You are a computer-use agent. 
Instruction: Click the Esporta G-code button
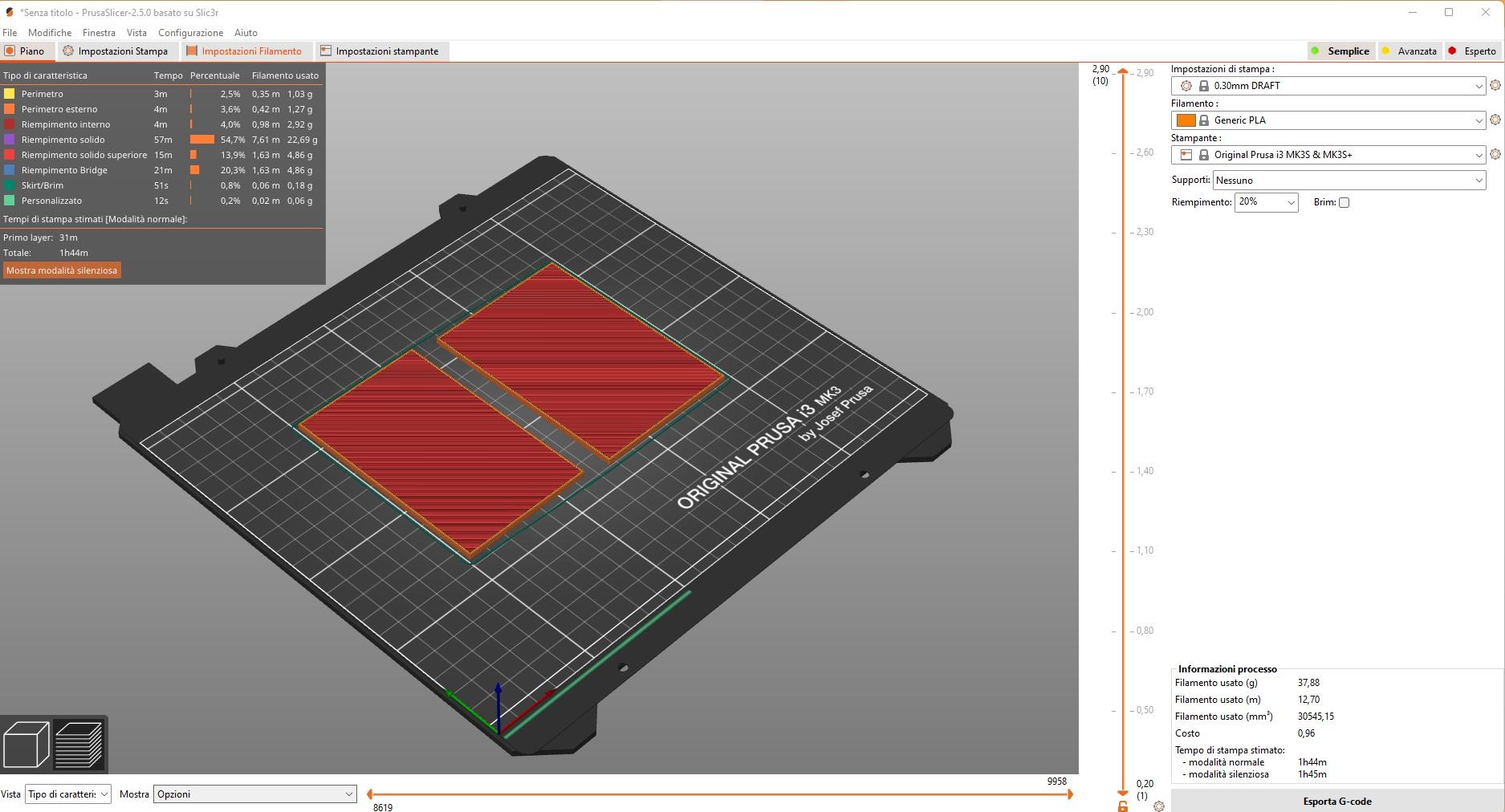pos(1337,801)
